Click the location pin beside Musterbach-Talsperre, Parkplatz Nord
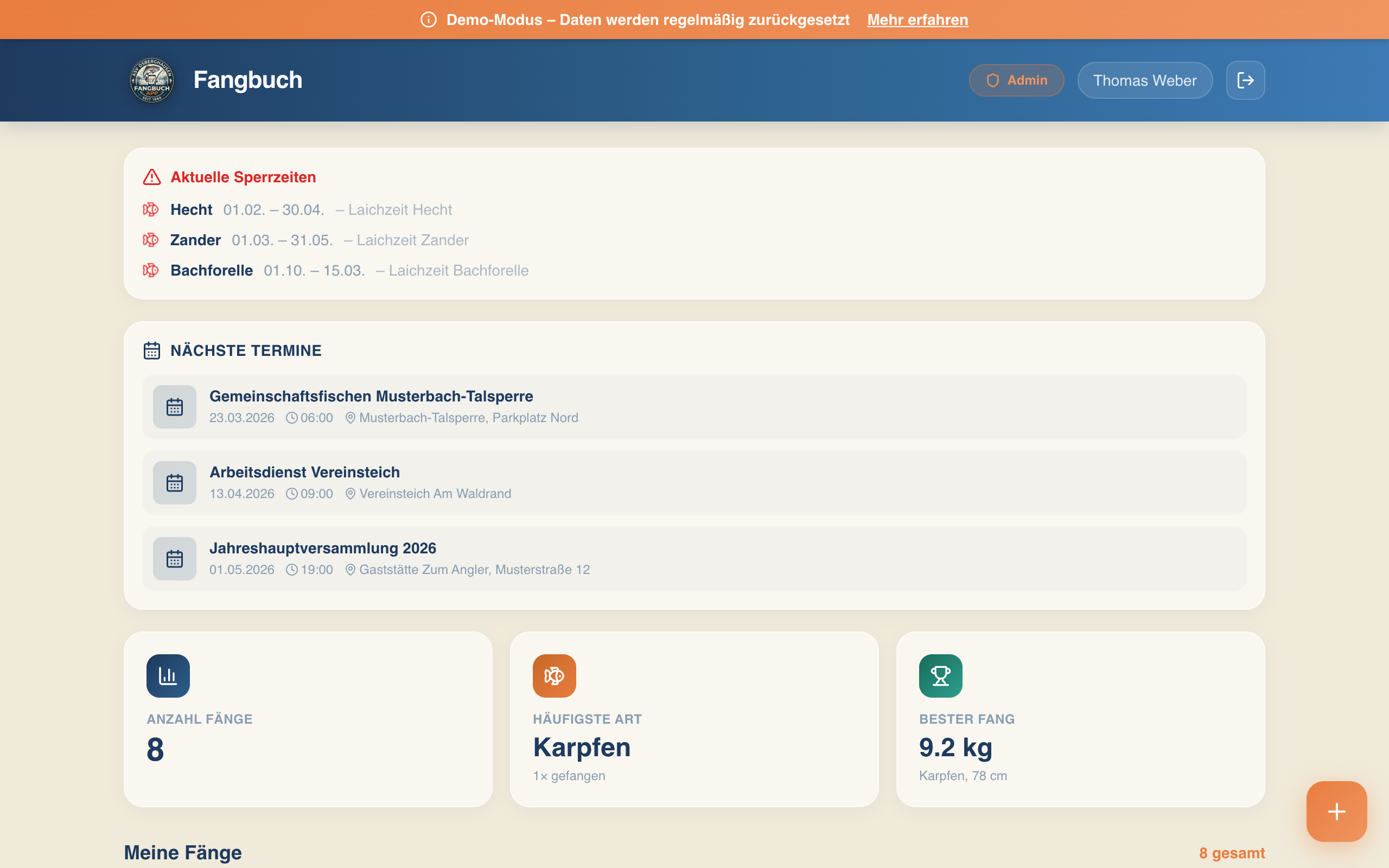 coord(350,417)
